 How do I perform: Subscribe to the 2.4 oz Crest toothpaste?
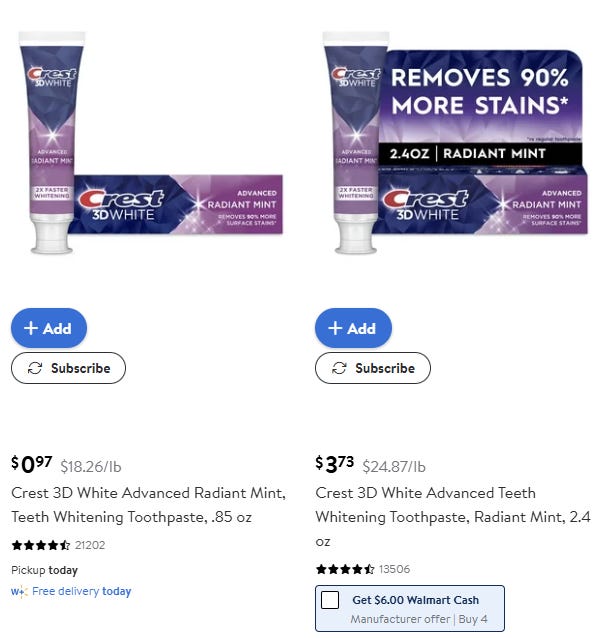click(x=373, y=368)
